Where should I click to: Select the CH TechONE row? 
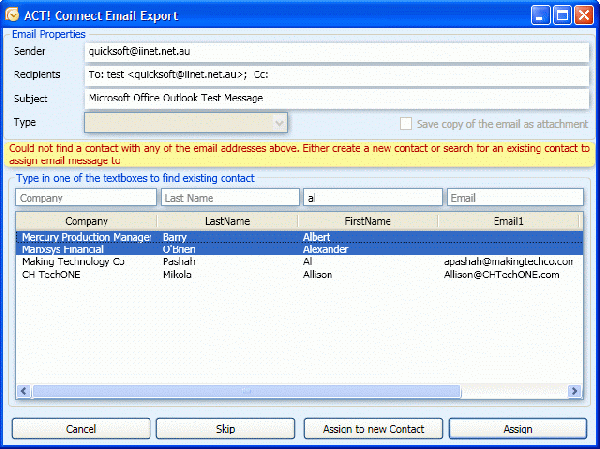299,274
